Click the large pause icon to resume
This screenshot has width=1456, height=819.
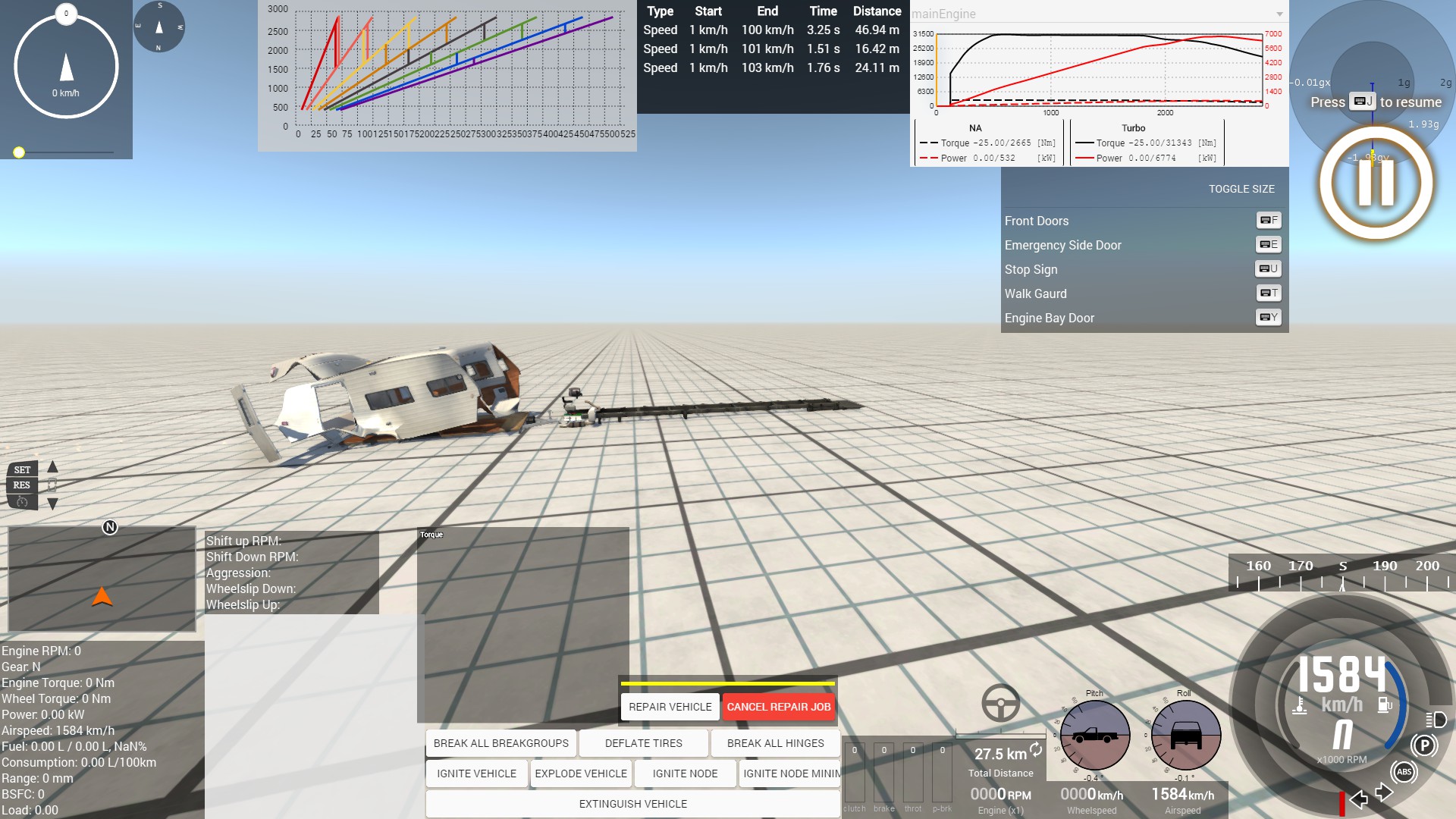(x=1376, y=182)
